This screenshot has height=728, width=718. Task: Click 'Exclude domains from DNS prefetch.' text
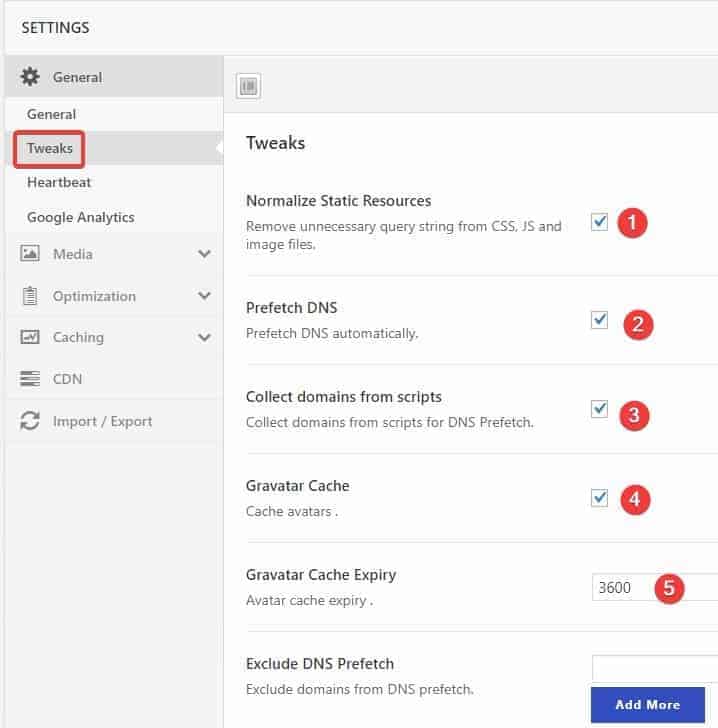coord(359,689)
